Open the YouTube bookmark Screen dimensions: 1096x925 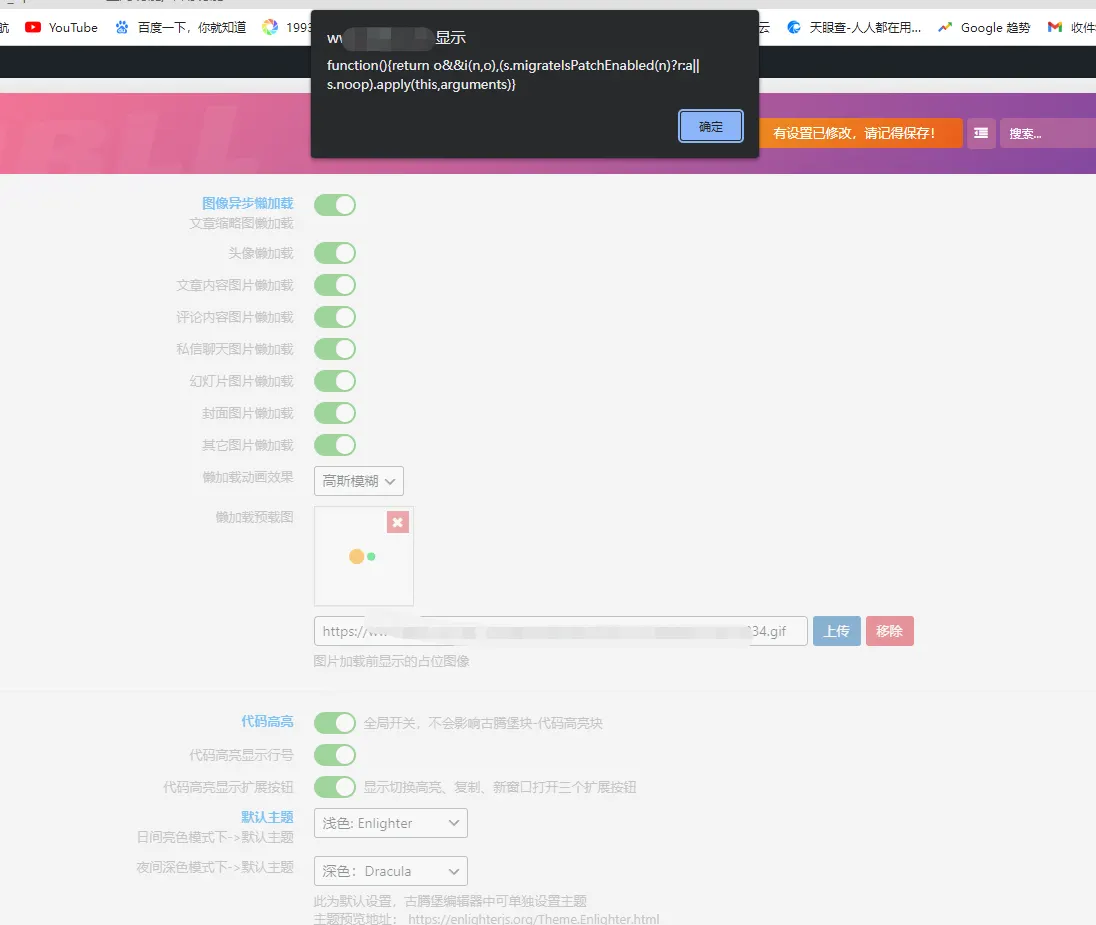[62, 27]
